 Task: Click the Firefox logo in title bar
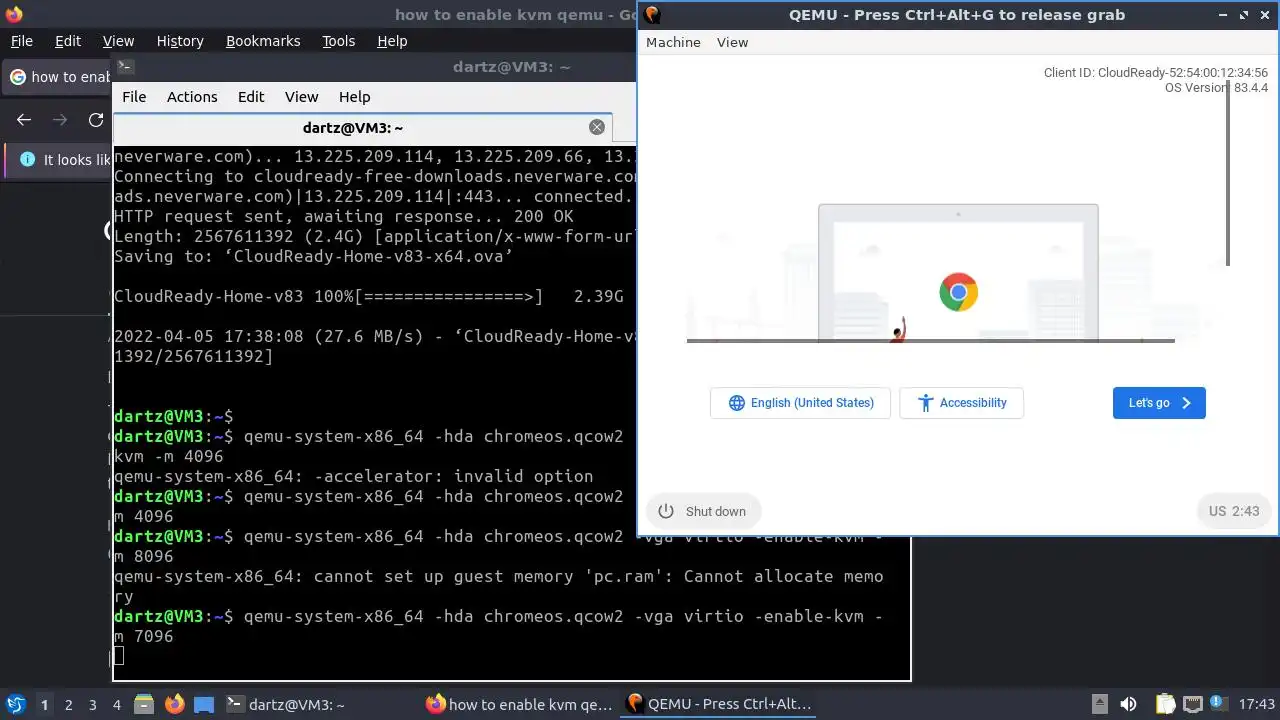pyautogui.click(x=13, y=14)
